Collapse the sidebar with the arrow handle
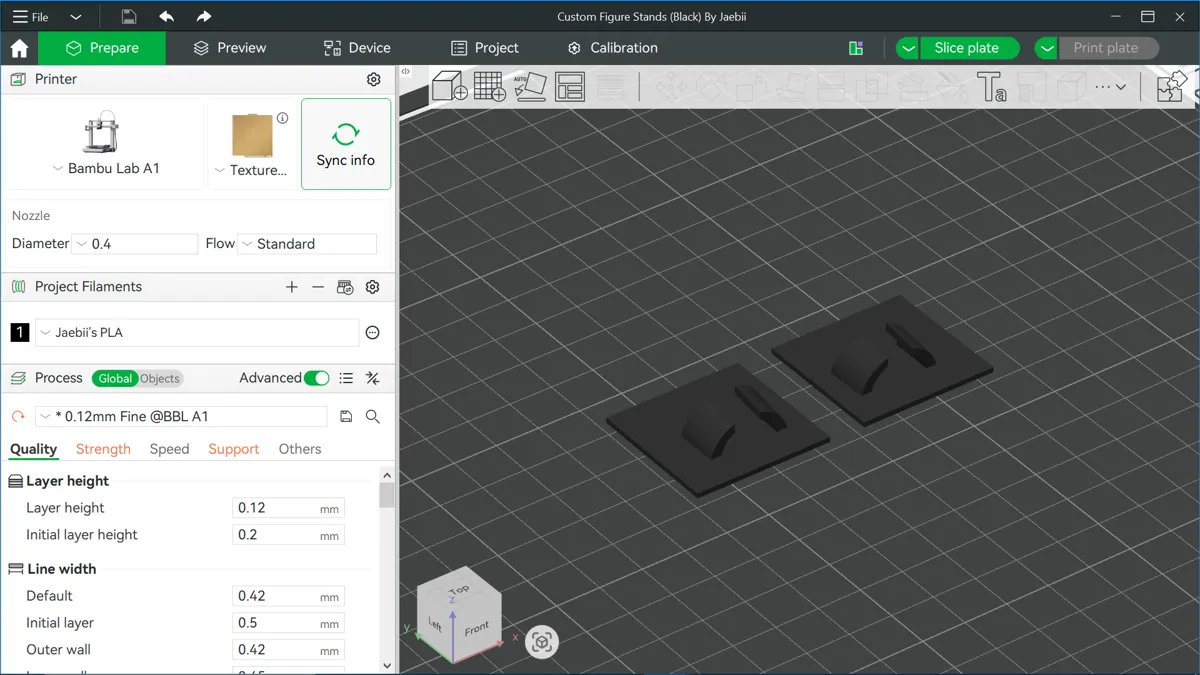This screenshot has height=675, width=1200. pos(405,71)
